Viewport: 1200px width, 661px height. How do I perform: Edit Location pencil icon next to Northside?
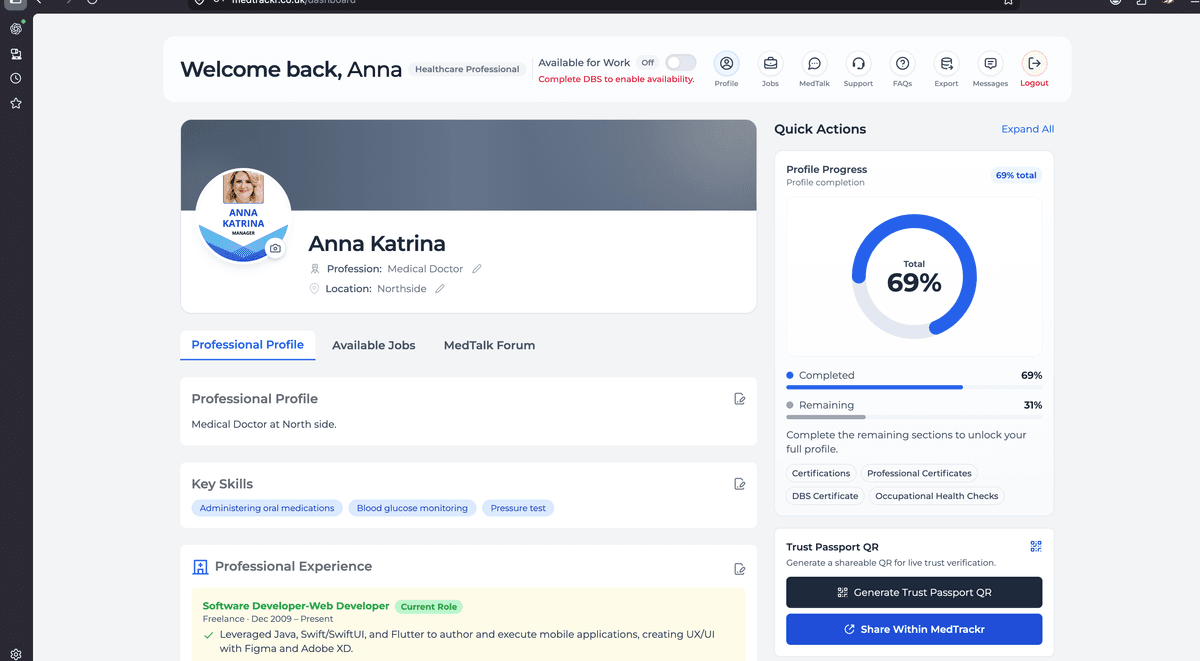440,289
